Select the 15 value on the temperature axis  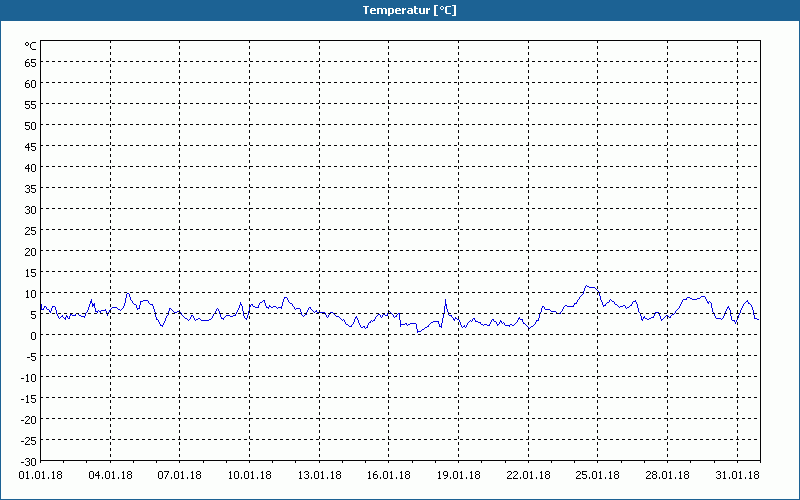pyautogui.click(x=31, y=272)
